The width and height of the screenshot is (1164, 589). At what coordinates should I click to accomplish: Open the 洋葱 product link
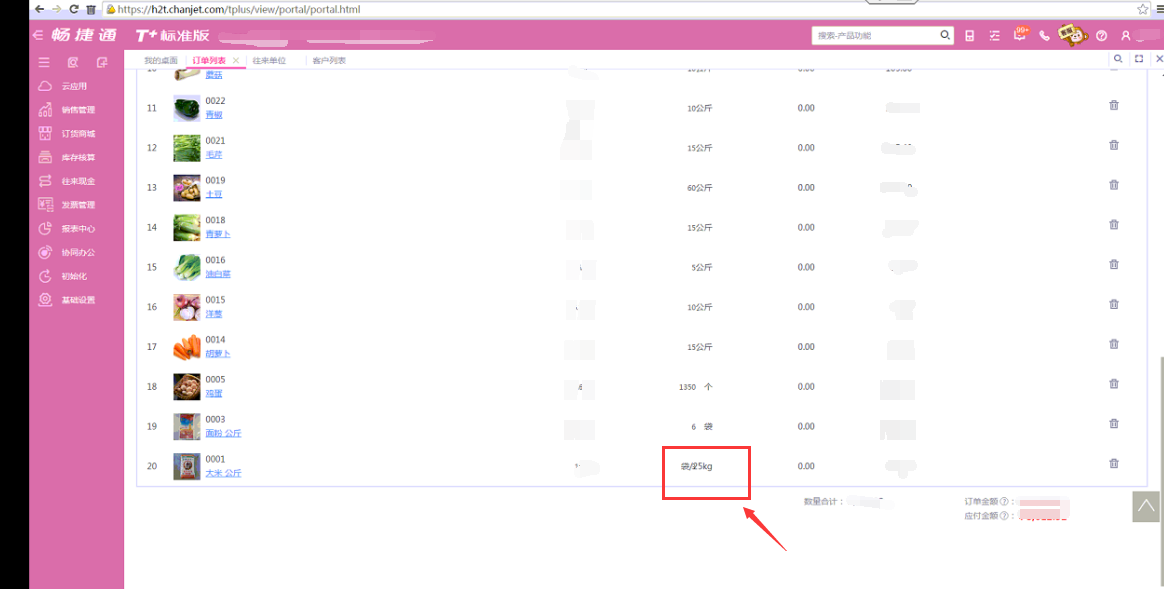pos(214,313)
